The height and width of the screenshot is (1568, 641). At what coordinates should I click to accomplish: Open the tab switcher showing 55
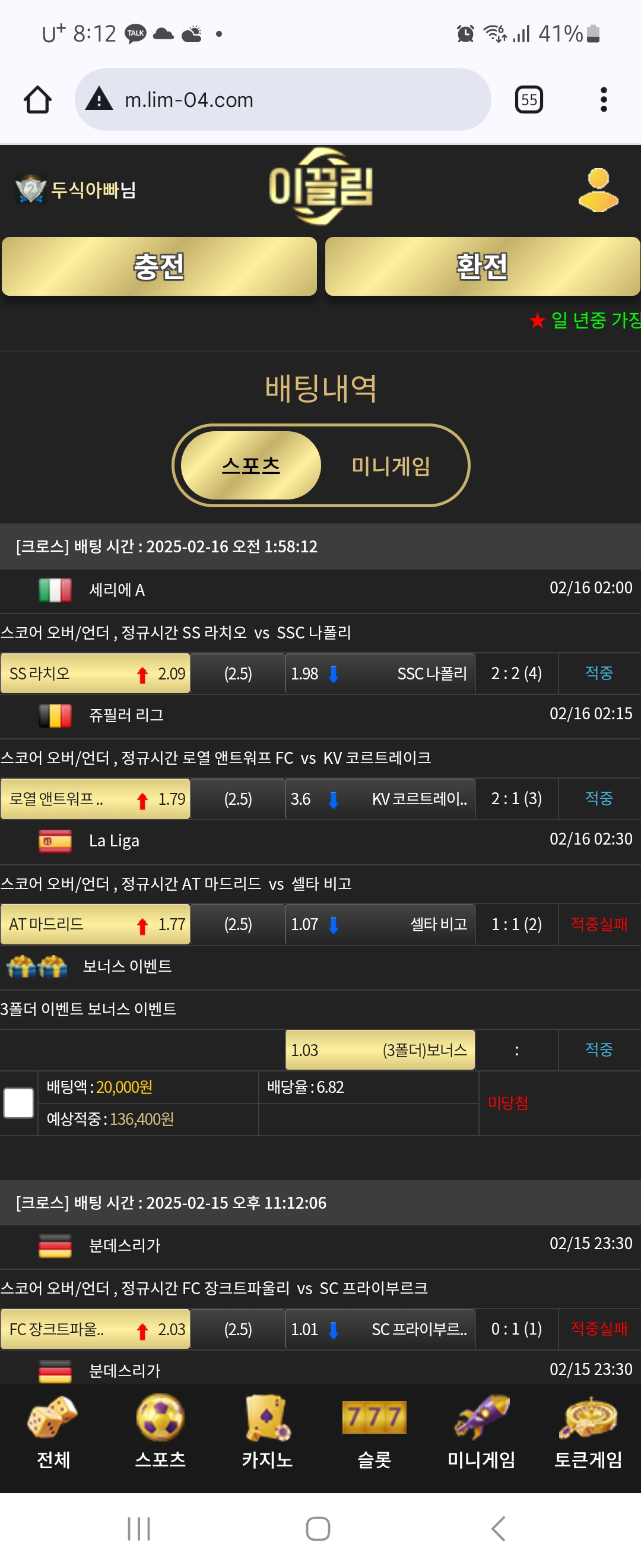click(x=528, y=100)
